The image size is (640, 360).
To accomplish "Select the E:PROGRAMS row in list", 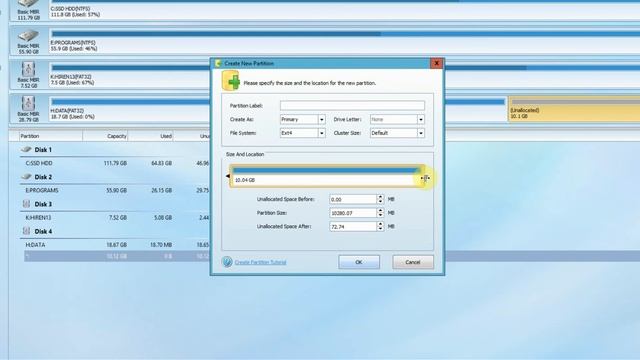I will (116, 191).
